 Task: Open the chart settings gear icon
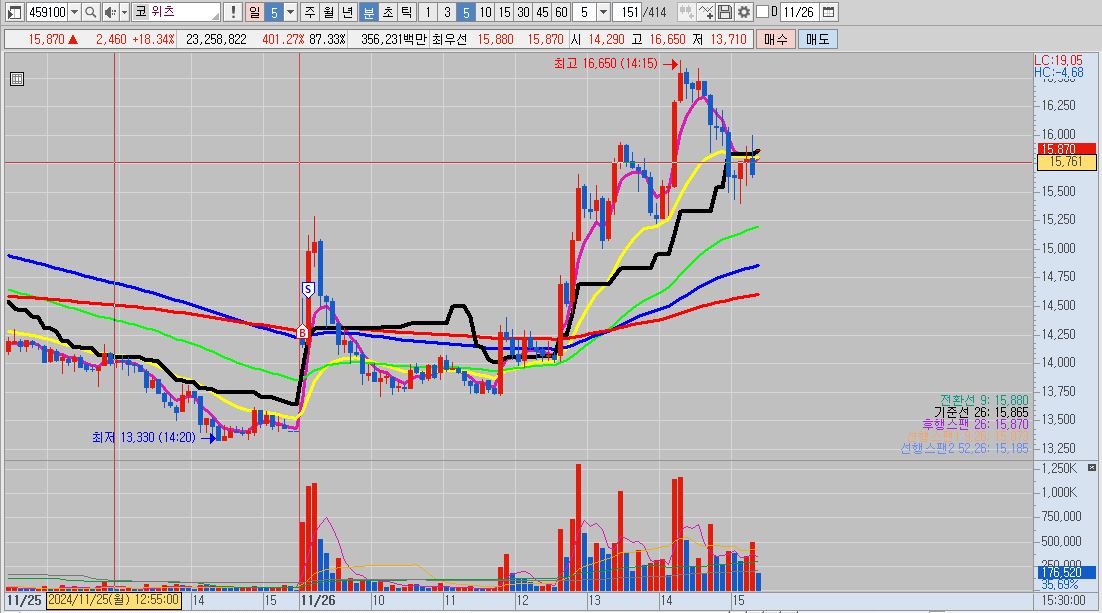click(744, 12)
